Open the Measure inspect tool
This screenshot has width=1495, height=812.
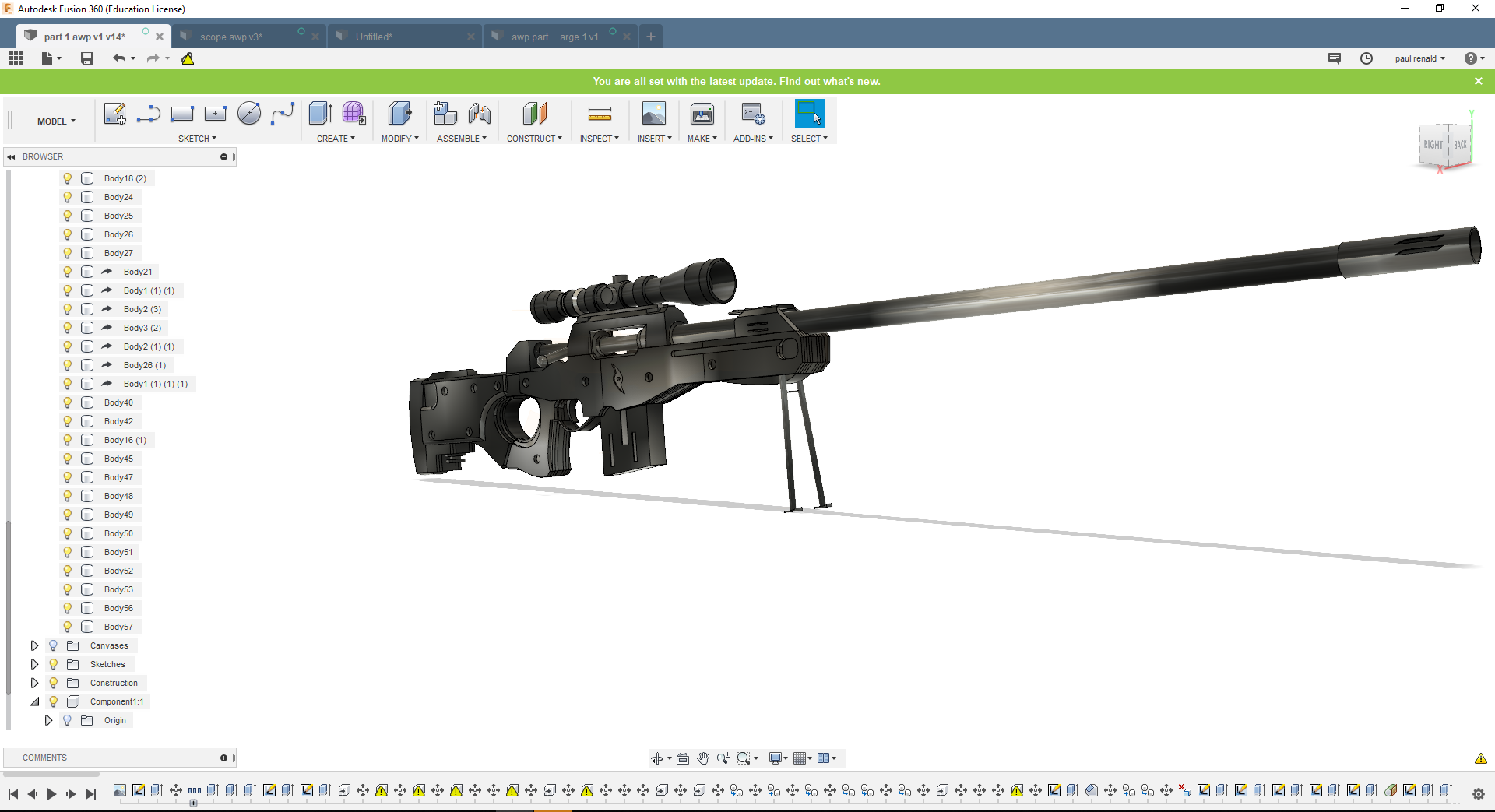600,114
